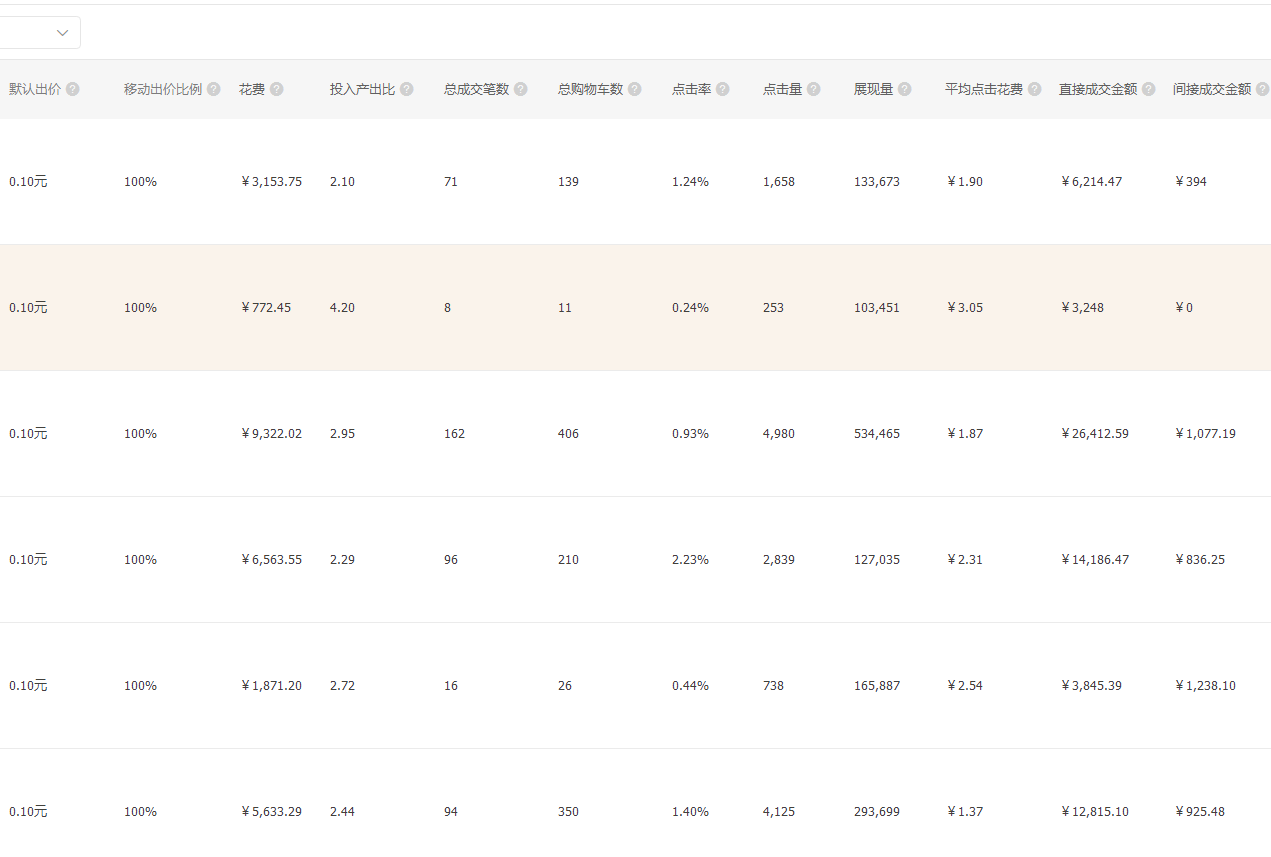This screenshot has height=857, width=1271.
Task: Open the help icon next to 点击量
Action: 814,88
